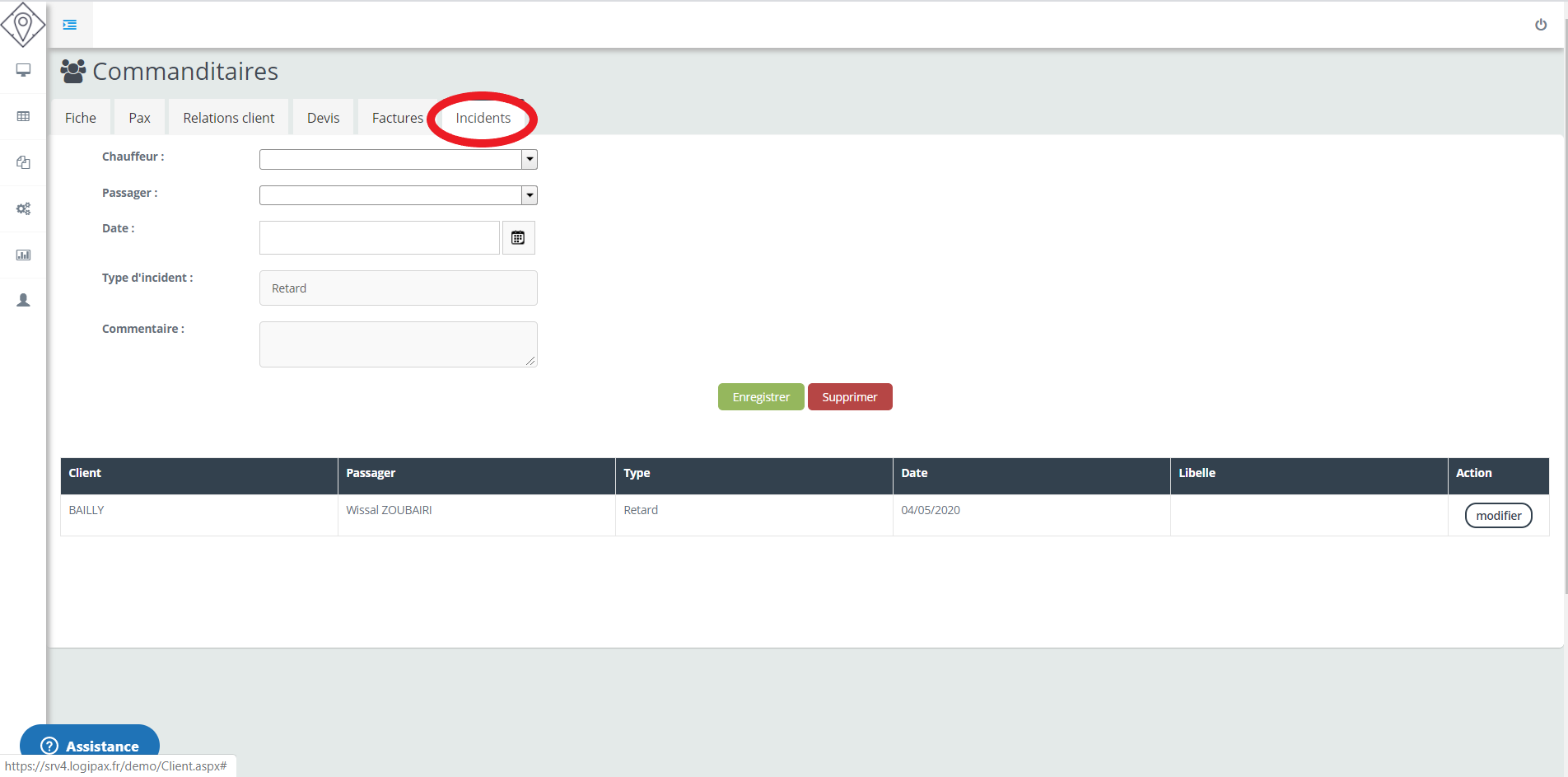Open the Type d'incident selector
1568x777 pixels.
(398, 288)
